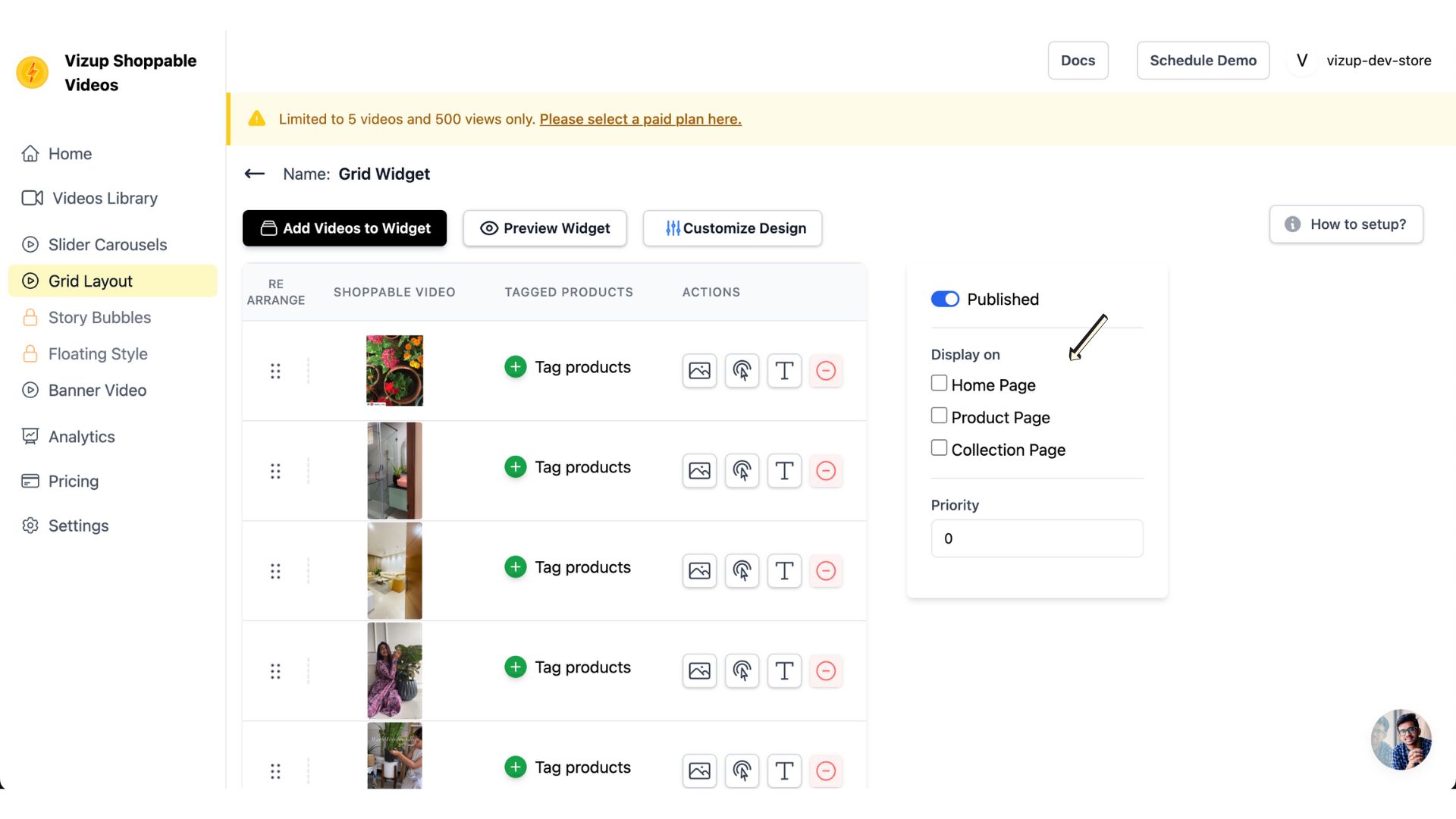This screenshot has height=819, width=1456.
Task: Click the text T icon in third row
Action: coord(784,571)
